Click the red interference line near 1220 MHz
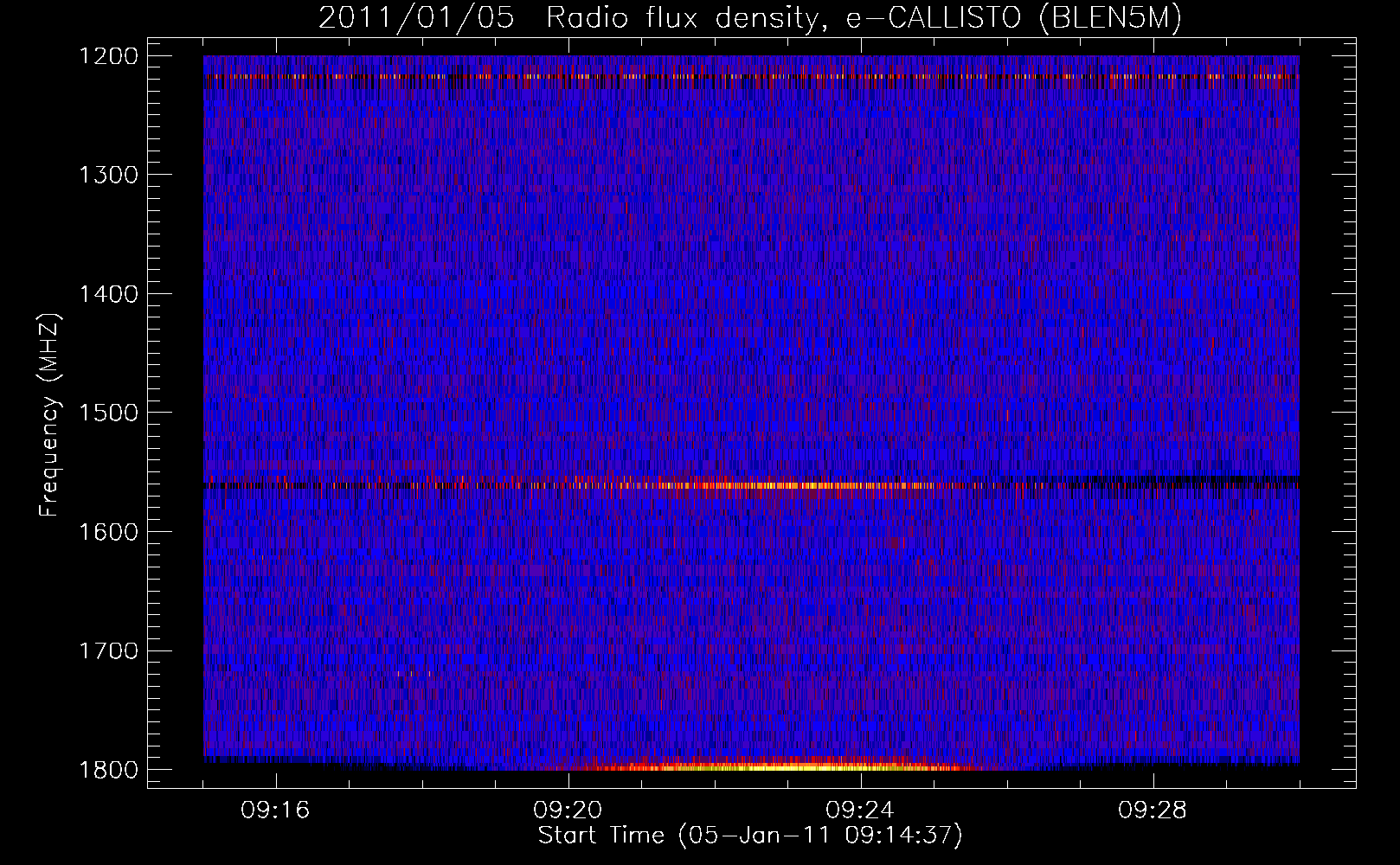 pos(752,76)
